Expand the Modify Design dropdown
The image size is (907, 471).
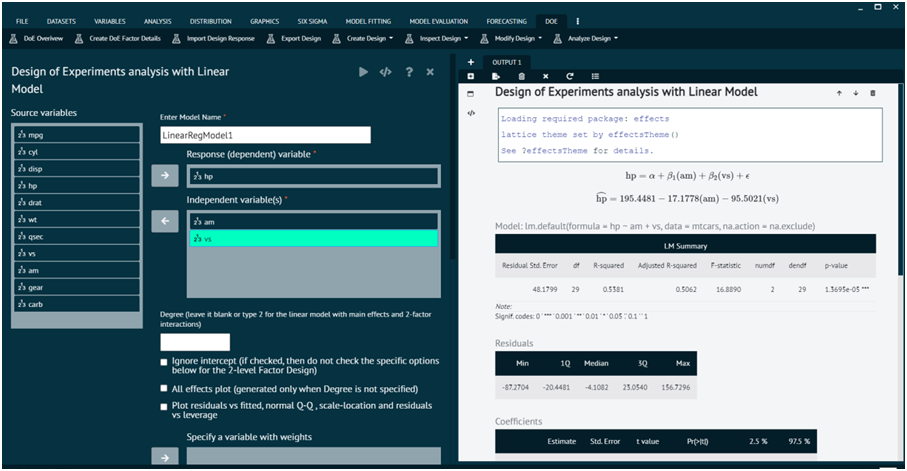511,38
